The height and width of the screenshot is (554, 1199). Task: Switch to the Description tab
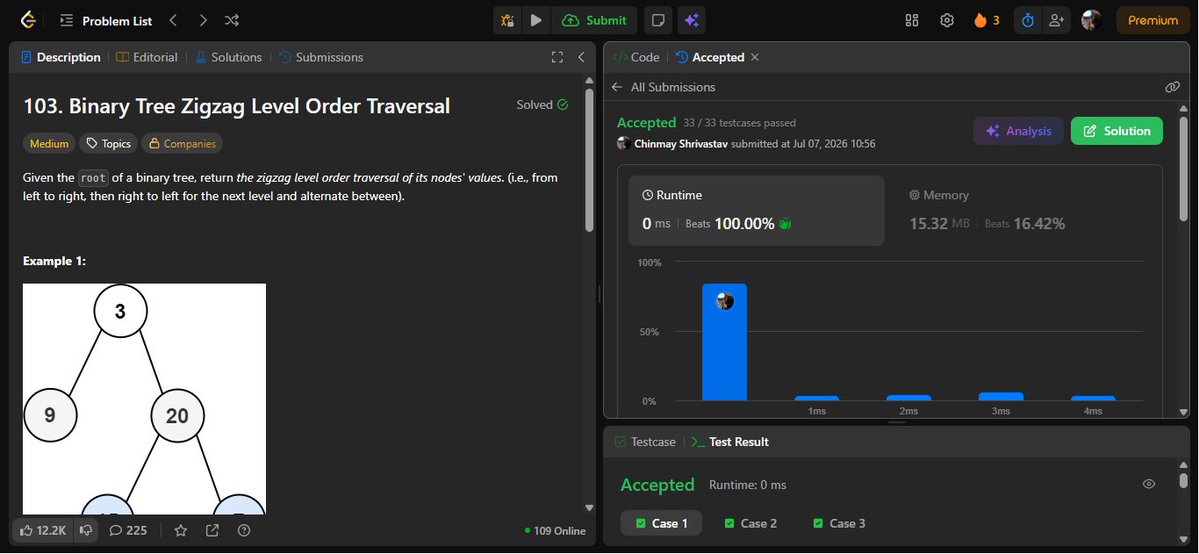pos(61,57)
